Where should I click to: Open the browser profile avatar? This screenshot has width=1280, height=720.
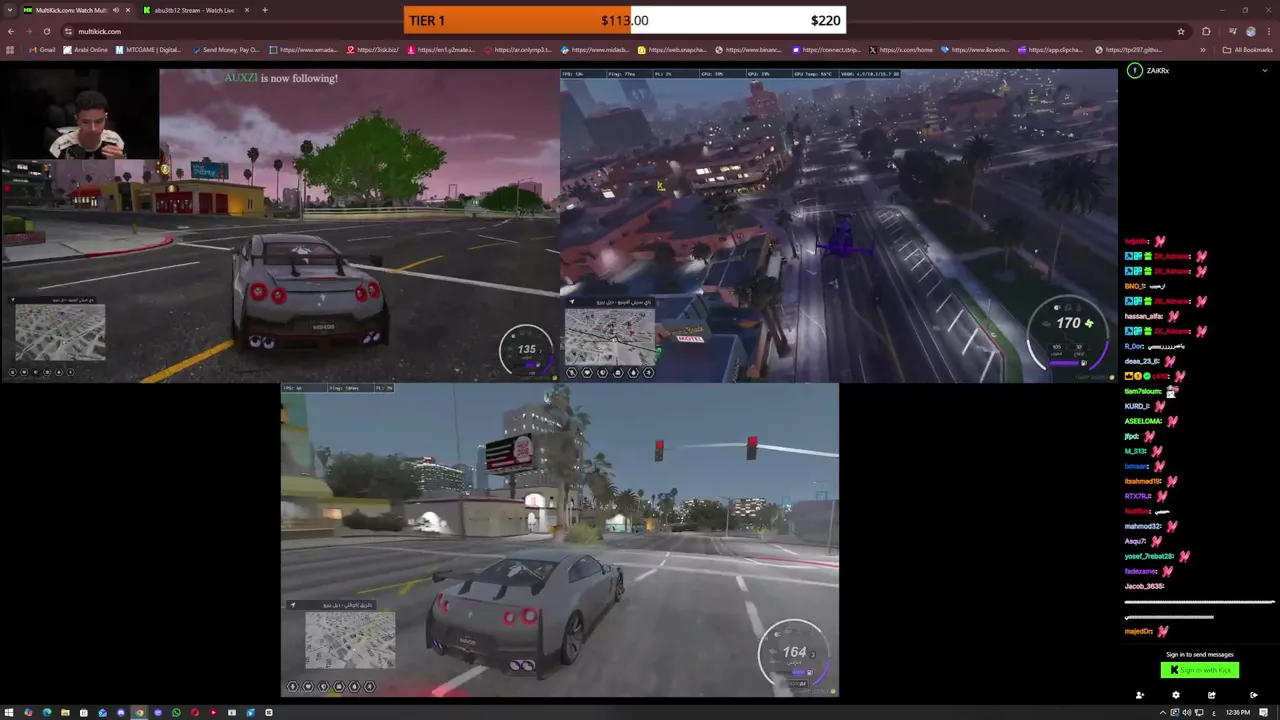point(1251,31)
